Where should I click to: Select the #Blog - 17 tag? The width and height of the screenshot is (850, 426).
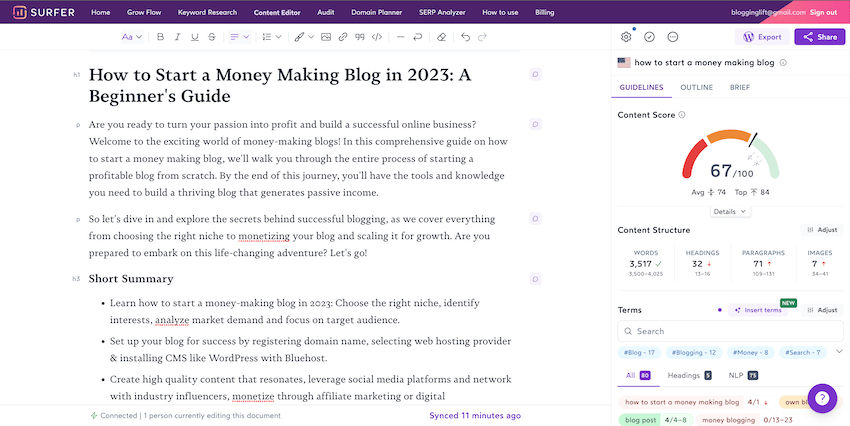coord(639,352)
